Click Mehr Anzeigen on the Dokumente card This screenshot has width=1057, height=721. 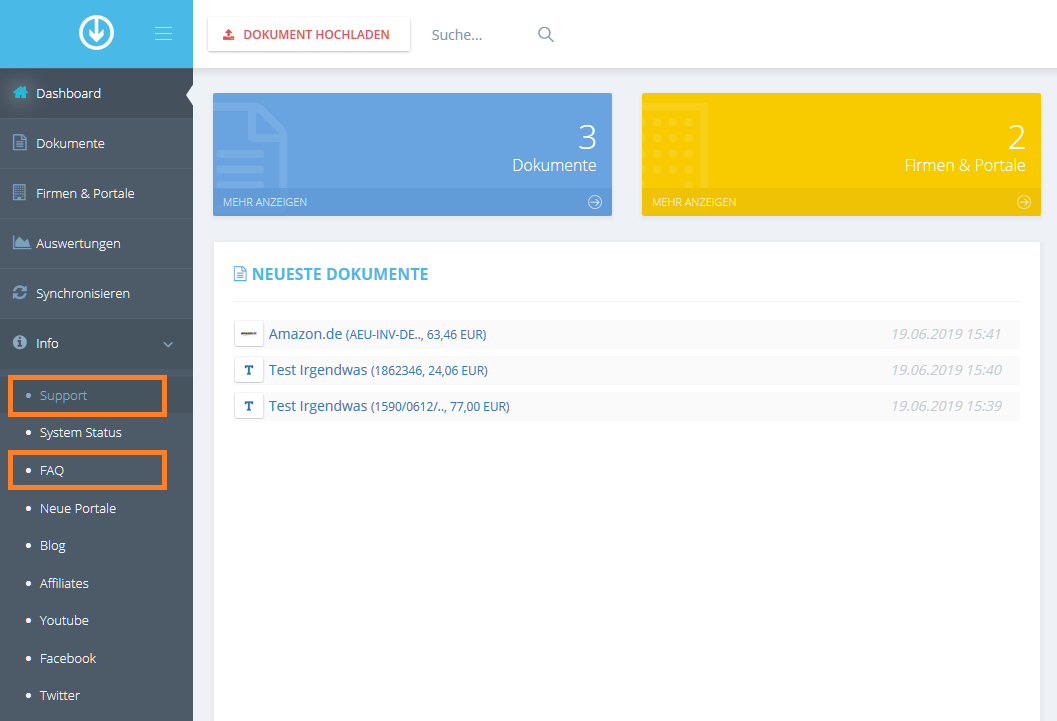[265, 202]
